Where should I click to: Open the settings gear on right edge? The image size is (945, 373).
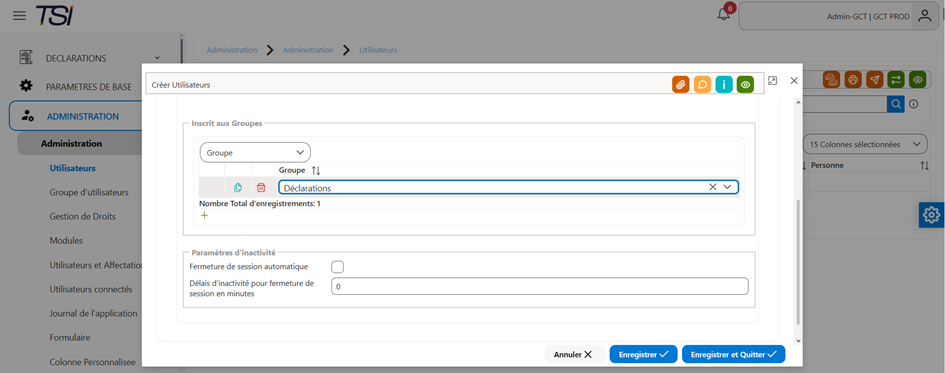tap(931, 215)
